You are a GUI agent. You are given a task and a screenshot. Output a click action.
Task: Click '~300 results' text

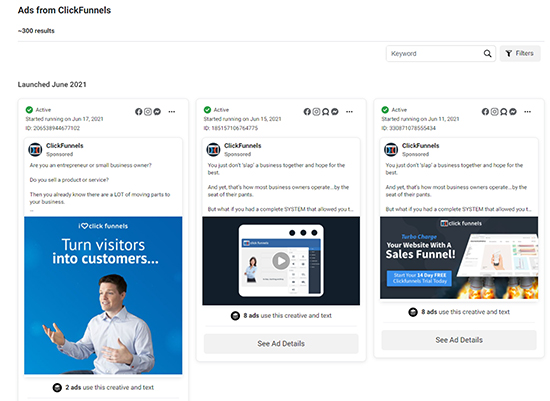36,31
